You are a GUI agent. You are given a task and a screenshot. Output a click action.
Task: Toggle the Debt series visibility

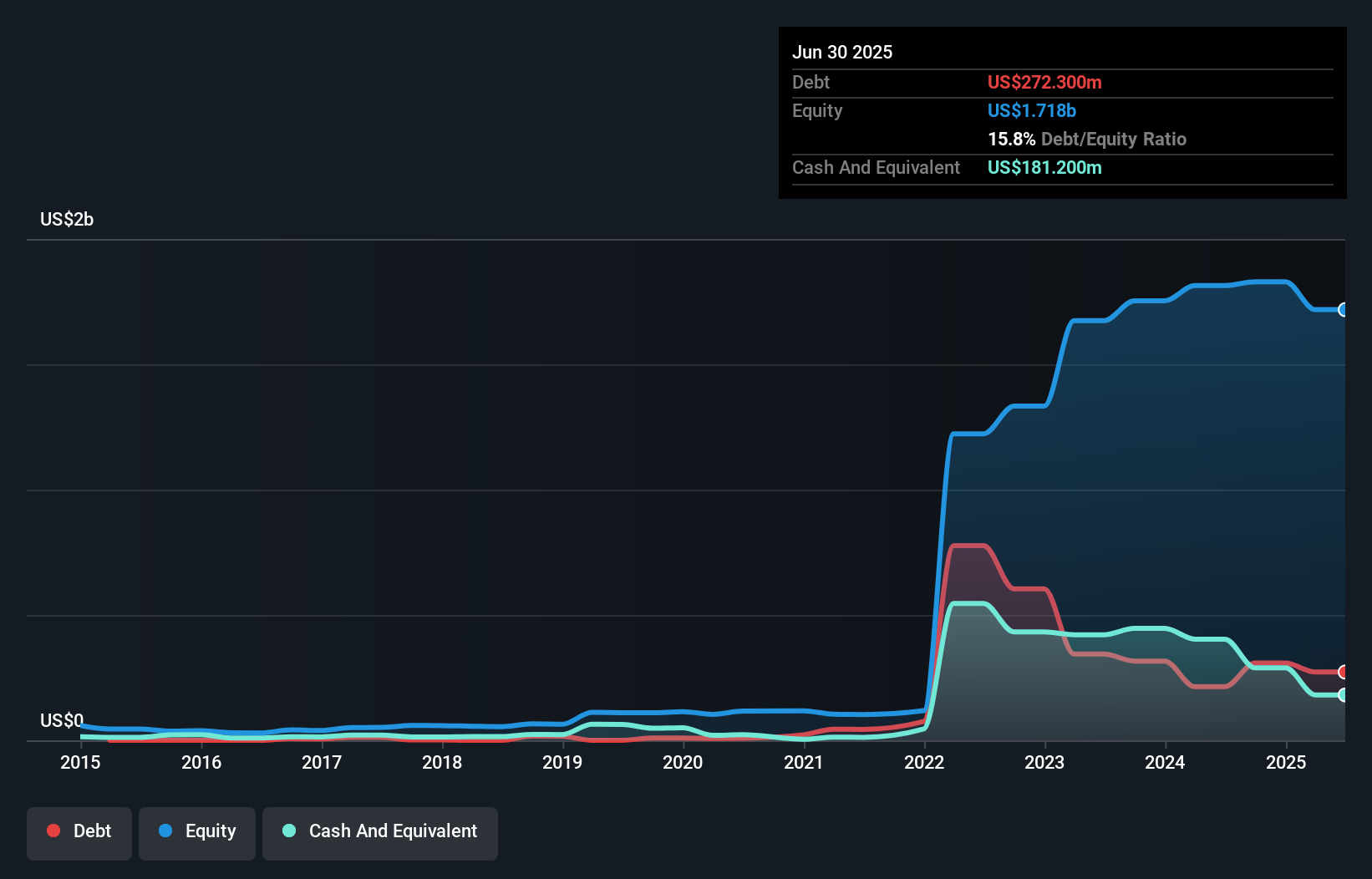[79, 831]
